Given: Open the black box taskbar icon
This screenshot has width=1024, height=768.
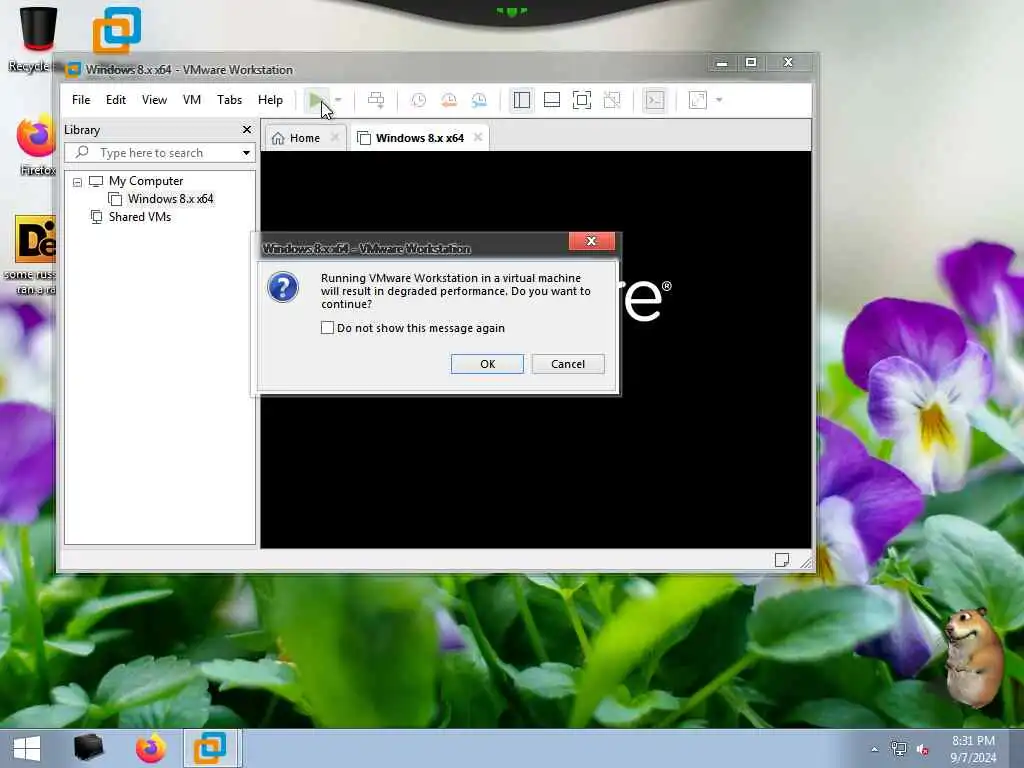Looking at the screenshot, I should (x=89, y=748).
